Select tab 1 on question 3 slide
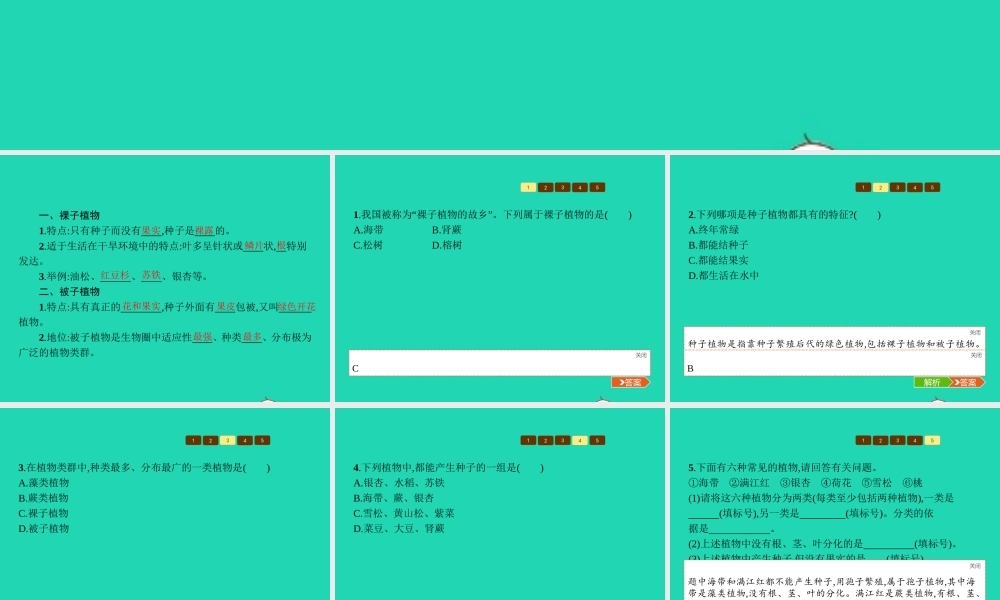 tap(193, 441)
